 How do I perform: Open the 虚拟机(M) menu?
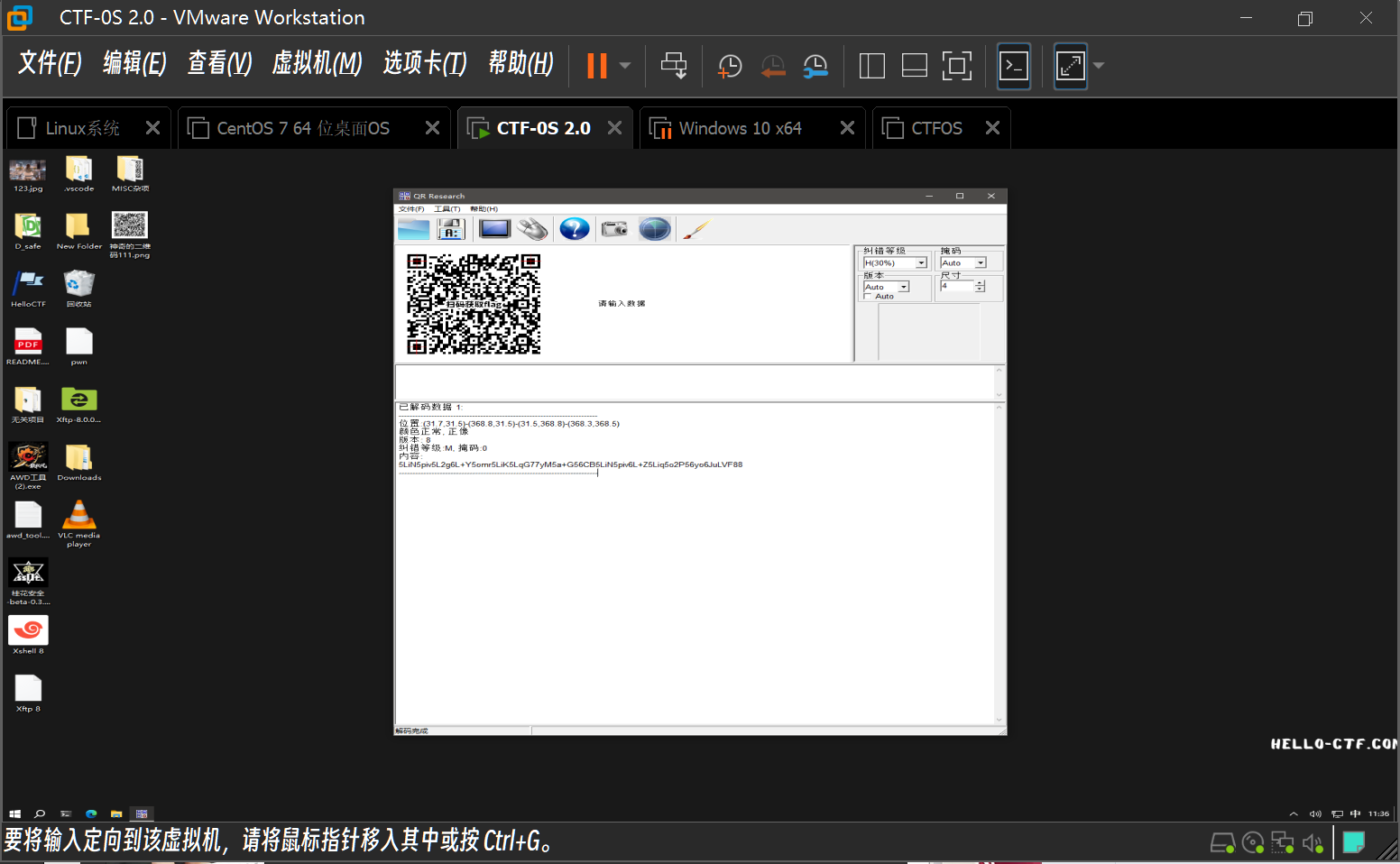pyautogui.click(x=317, y=63)
